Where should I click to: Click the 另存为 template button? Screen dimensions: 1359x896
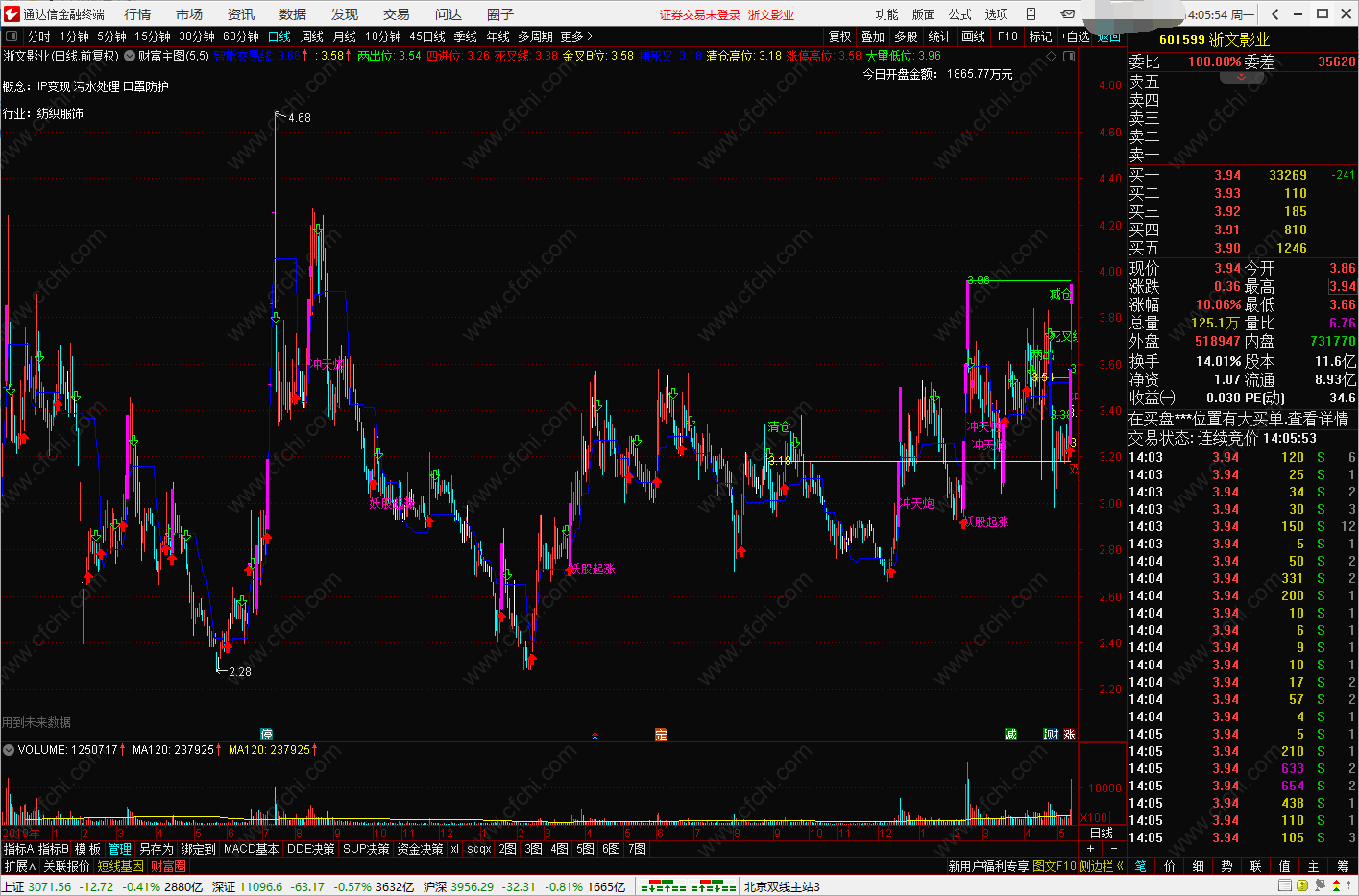click(x=156, y=849)
